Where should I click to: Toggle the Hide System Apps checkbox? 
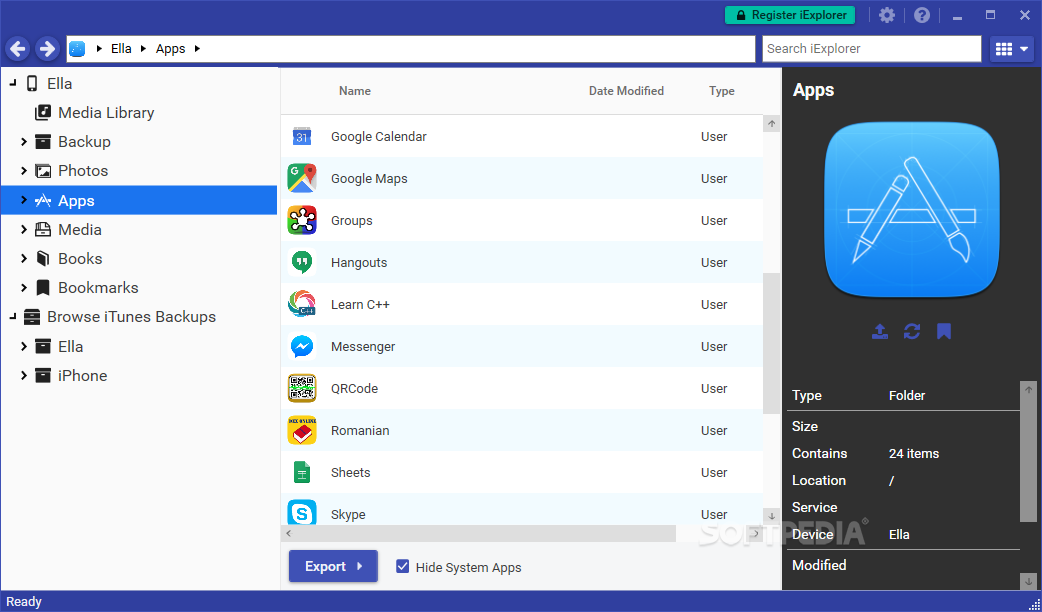[x=402, y=566]
